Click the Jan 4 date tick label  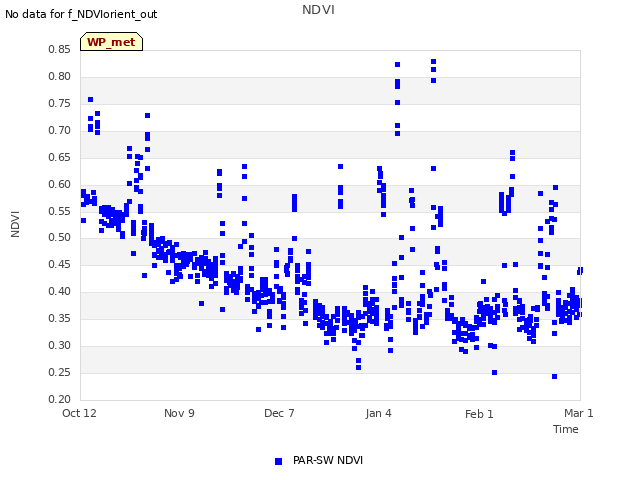378,413
